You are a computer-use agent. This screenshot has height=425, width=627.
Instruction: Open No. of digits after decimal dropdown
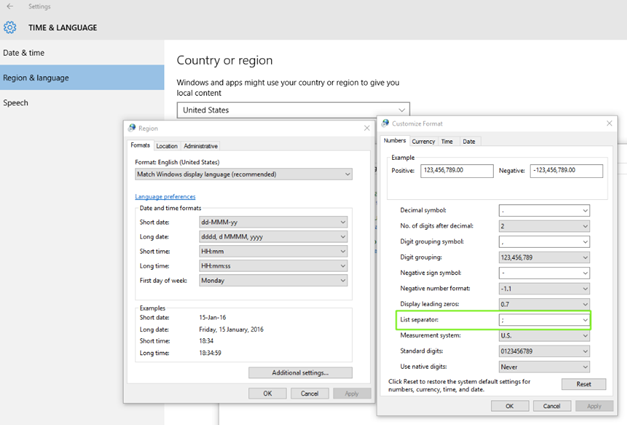tap(544, 226)
